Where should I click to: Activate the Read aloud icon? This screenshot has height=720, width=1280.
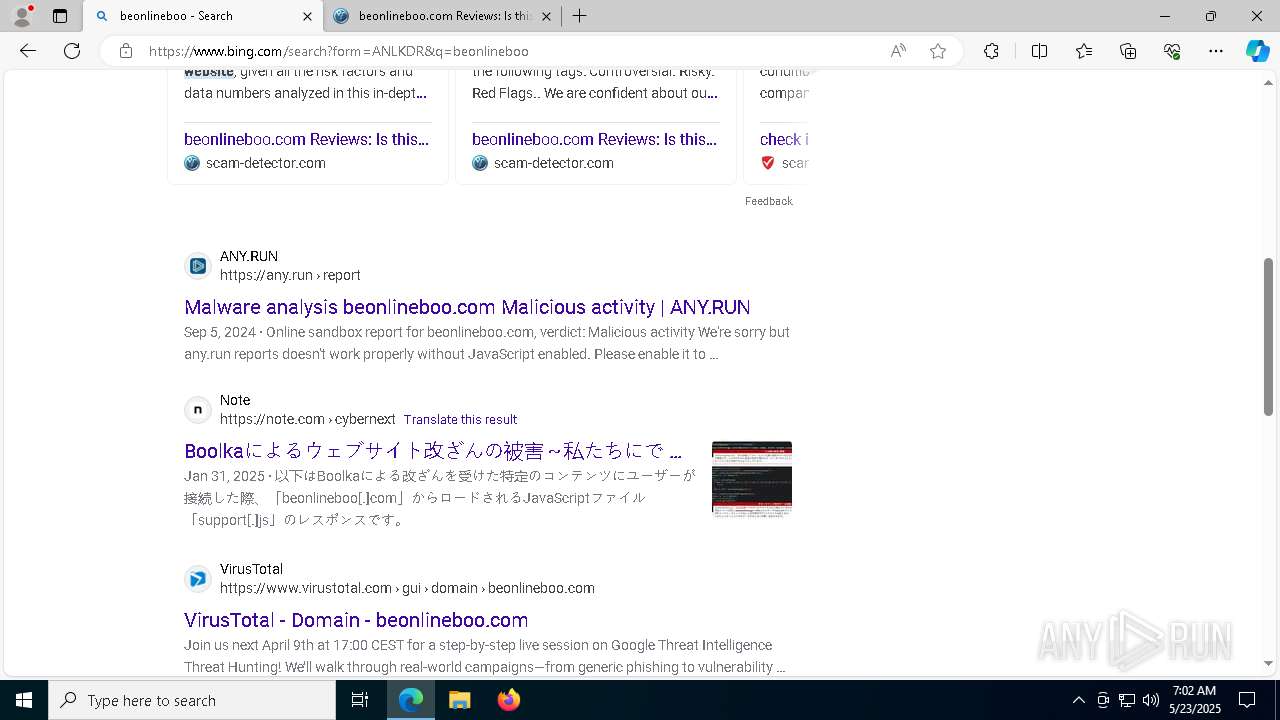[898, 51]
